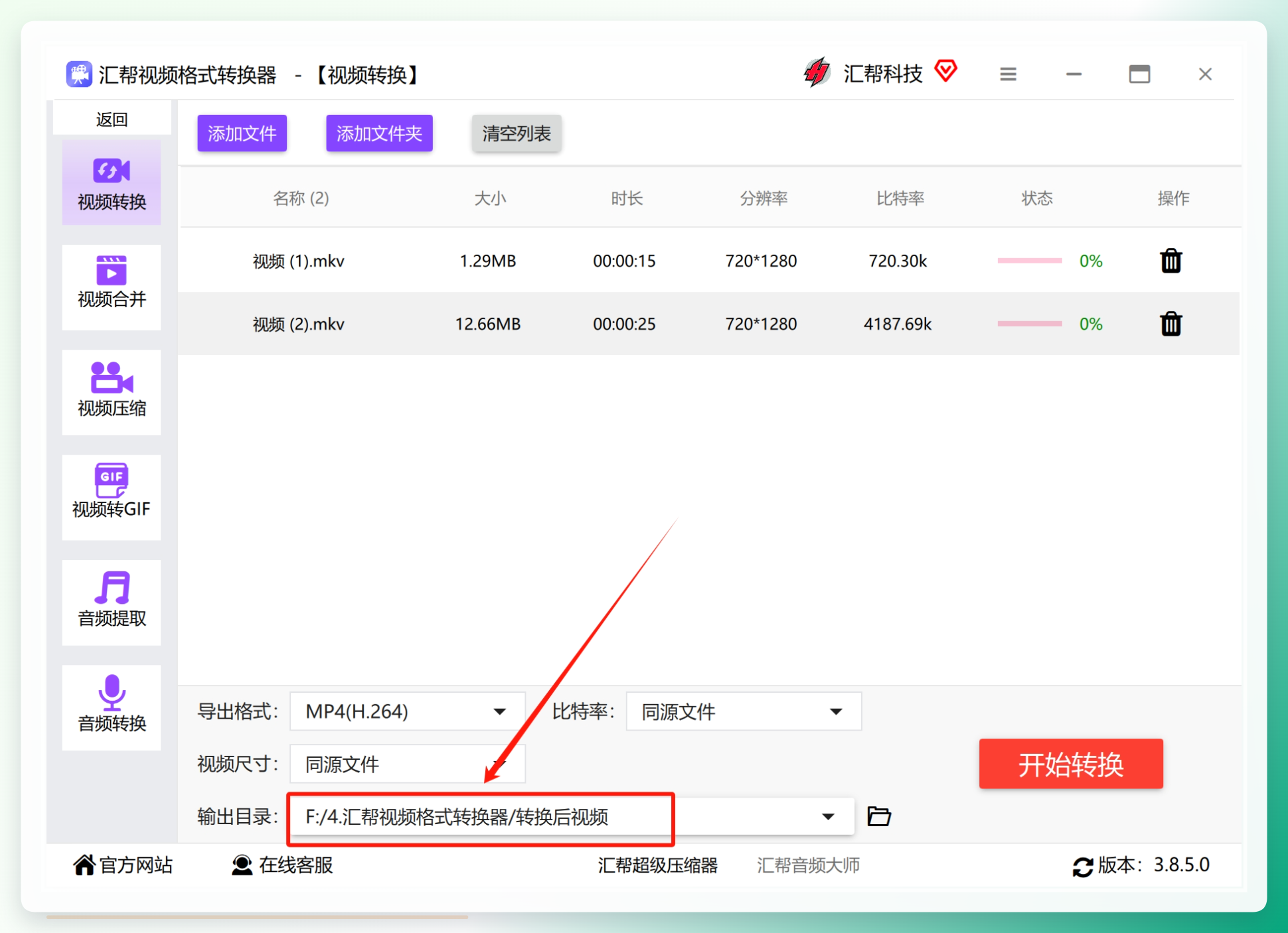Click the 操作 column header
This screenshot has width=1288, height=933.
coord(1173,198)
